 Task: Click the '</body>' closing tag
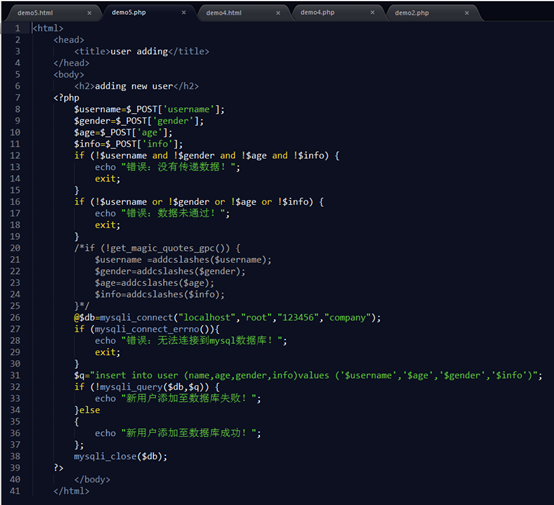coord(92,480)
